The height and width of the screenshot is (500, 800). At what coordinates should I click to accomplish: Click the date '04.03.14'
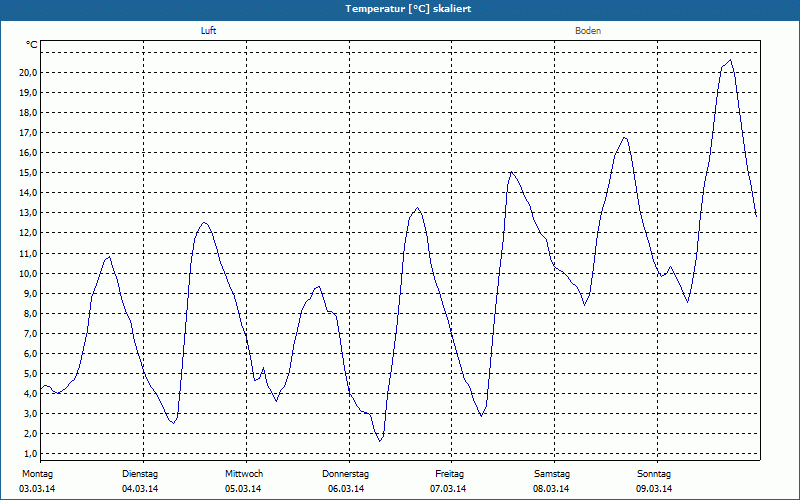140,489
